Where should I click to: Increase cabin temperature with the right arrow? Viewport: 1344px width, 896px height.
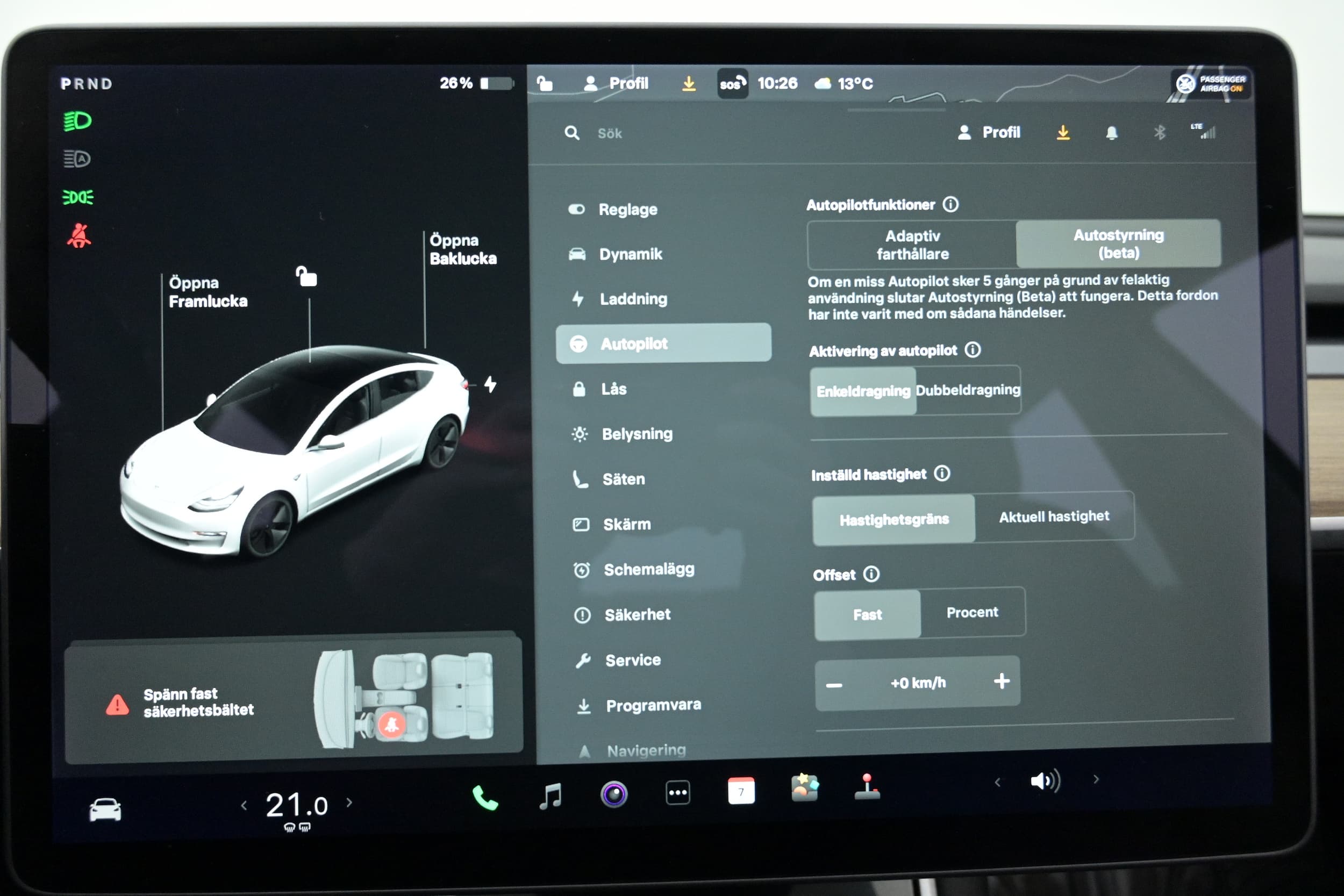(x=350, y=803)
